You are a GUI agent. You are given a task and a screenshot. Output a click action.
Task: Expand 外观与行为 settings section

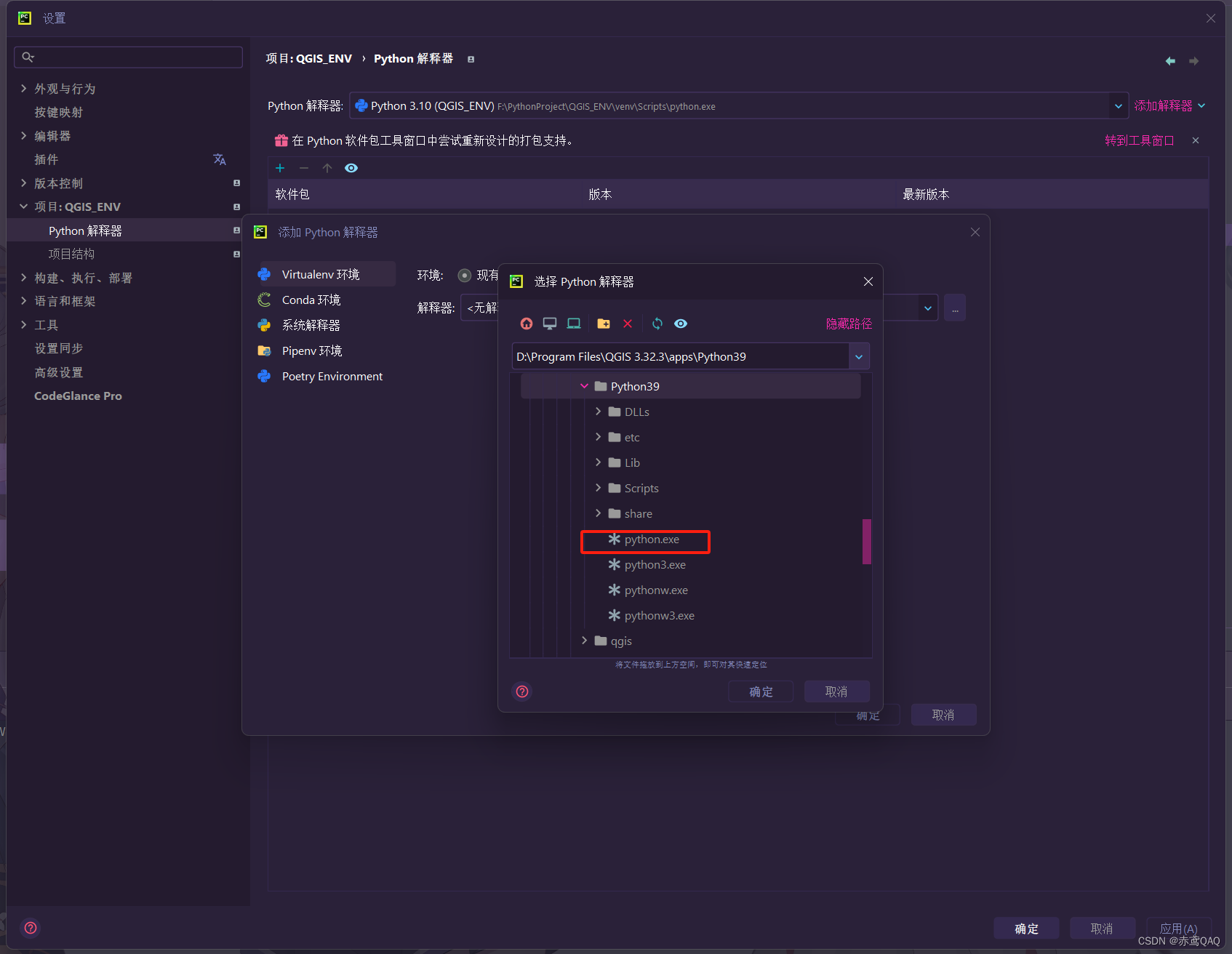pos(23,89)
